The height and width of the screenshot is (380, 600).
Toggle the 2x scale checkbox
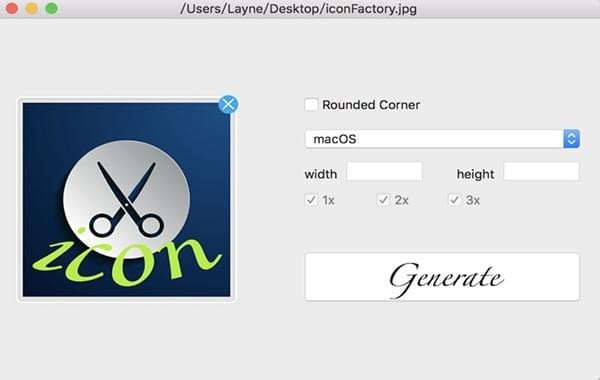coord(383,200)
